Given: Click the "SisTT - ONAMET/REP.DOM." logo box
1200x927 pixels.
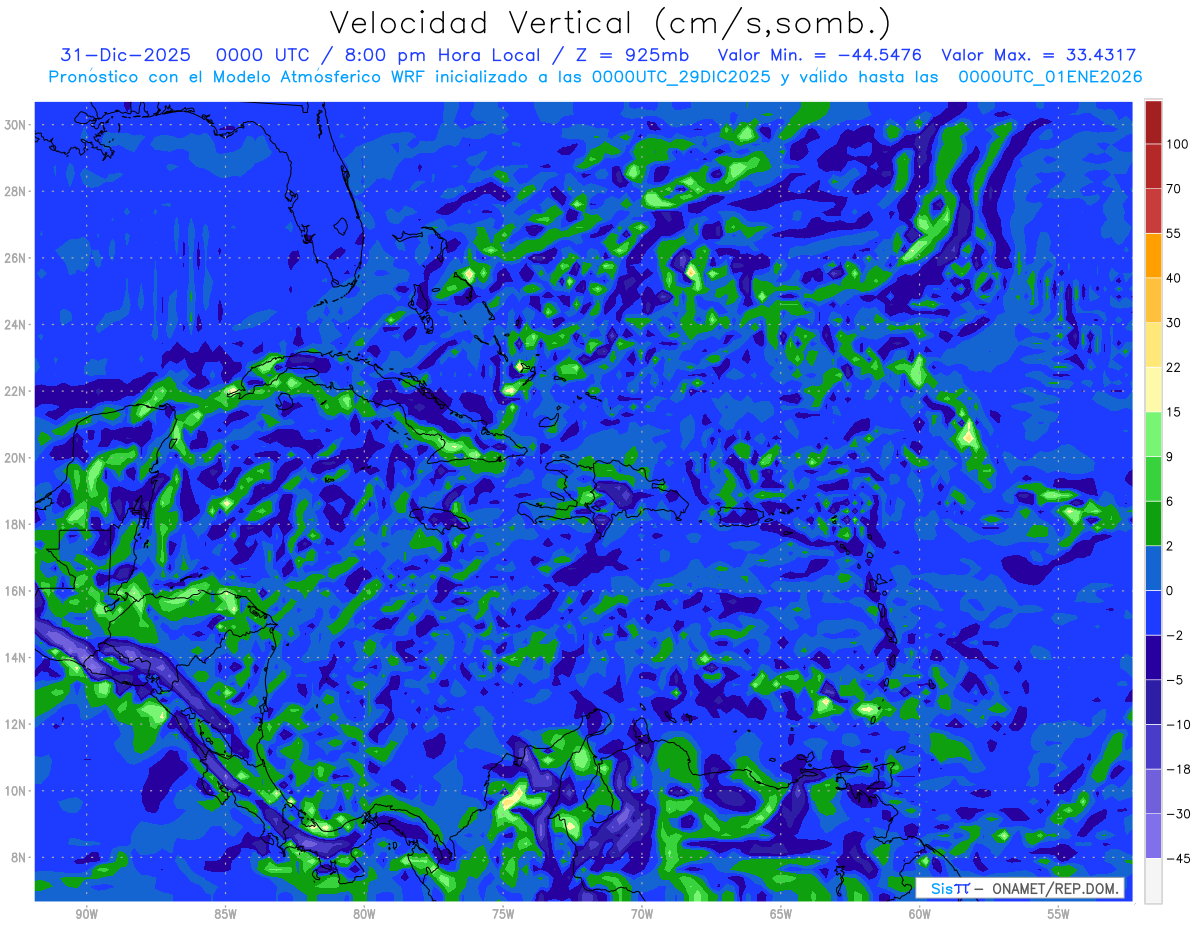Looking at the screenshot, I should (1020, 888).
